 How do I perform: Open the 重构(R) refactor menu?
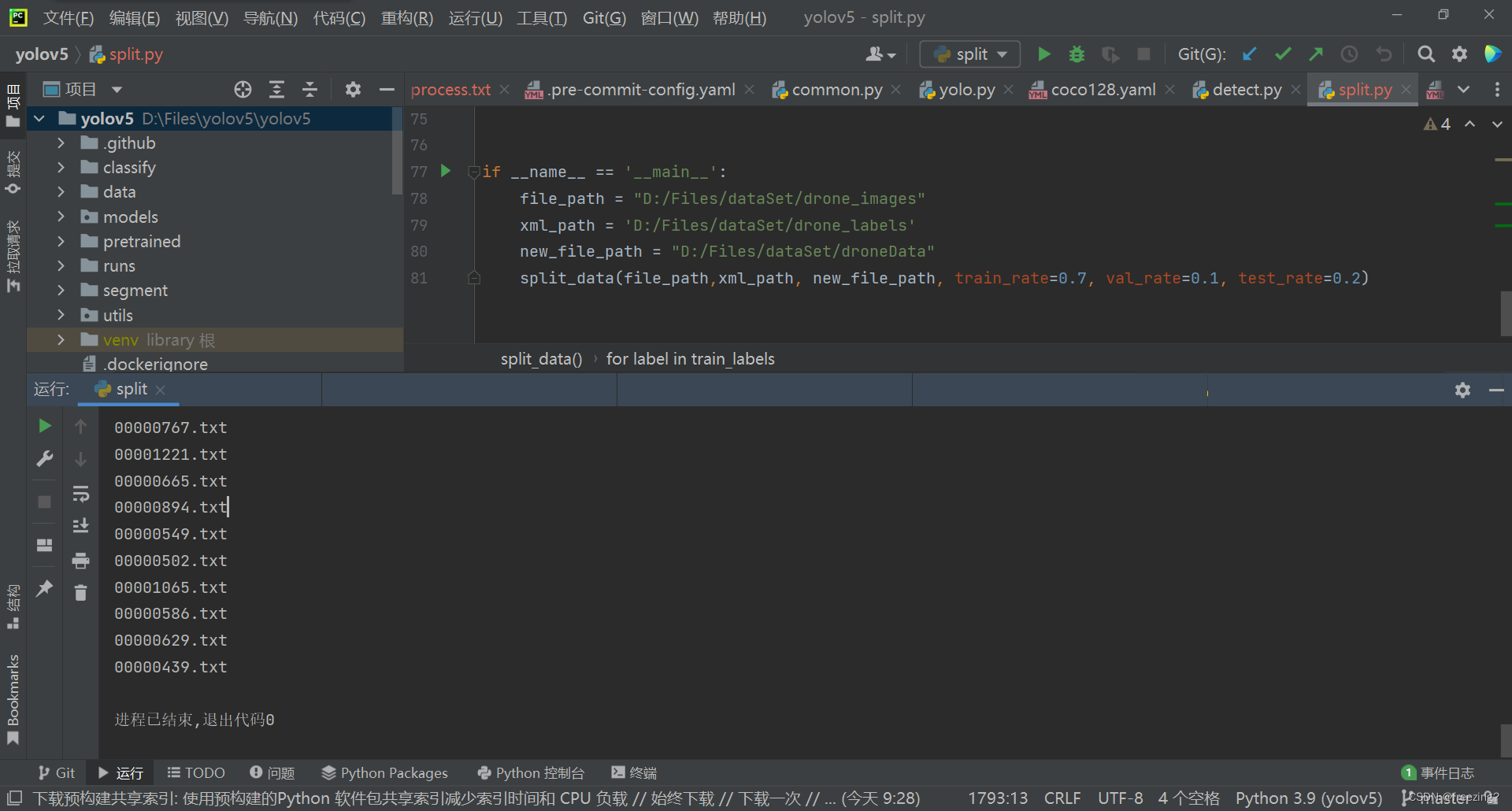(406, 18)
